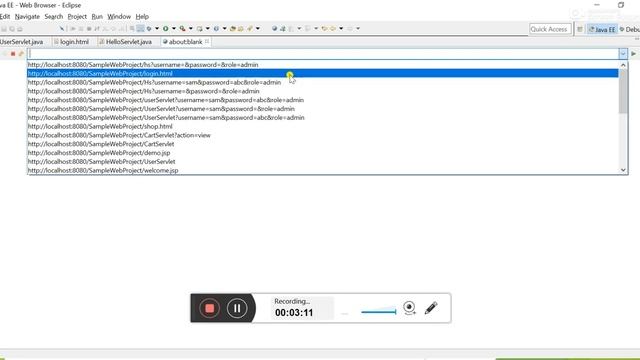Open the Open Perspective icon
Image resolution: width=640 pixels, height=360 pixels.
(x=580, y=29)
